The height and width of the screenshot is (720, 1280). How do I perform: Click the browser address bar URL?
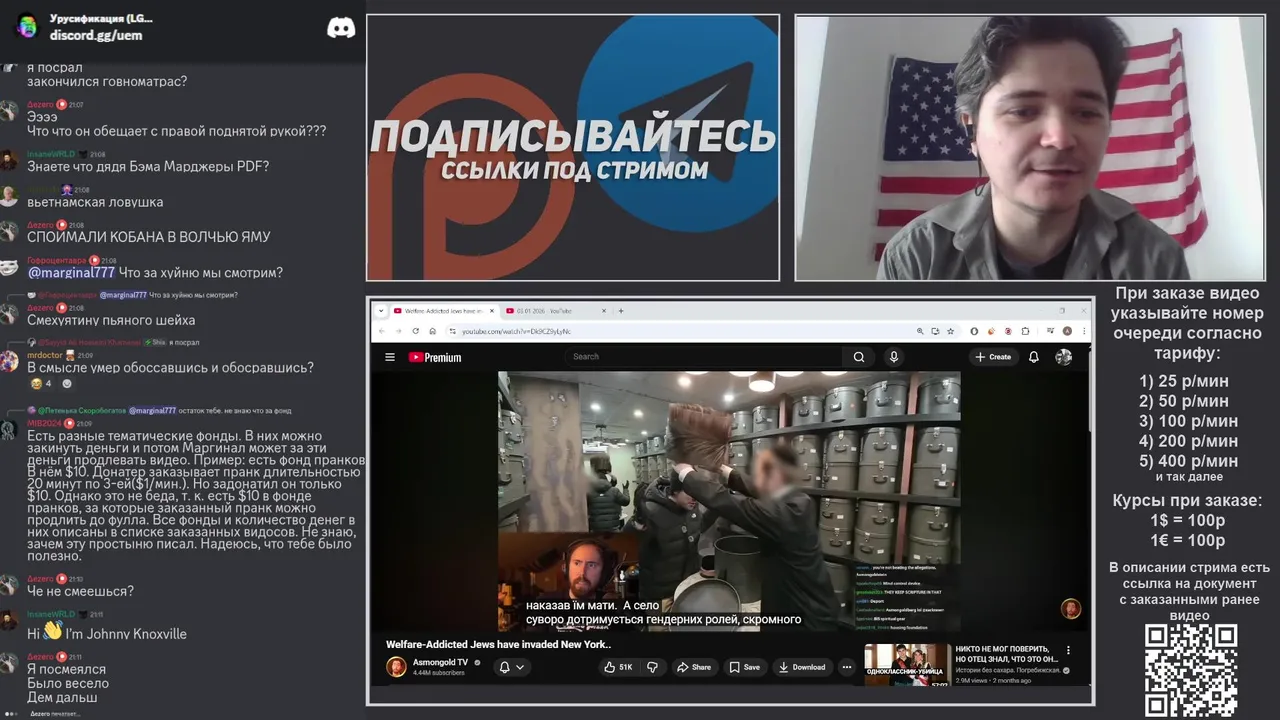pos(516,331)
